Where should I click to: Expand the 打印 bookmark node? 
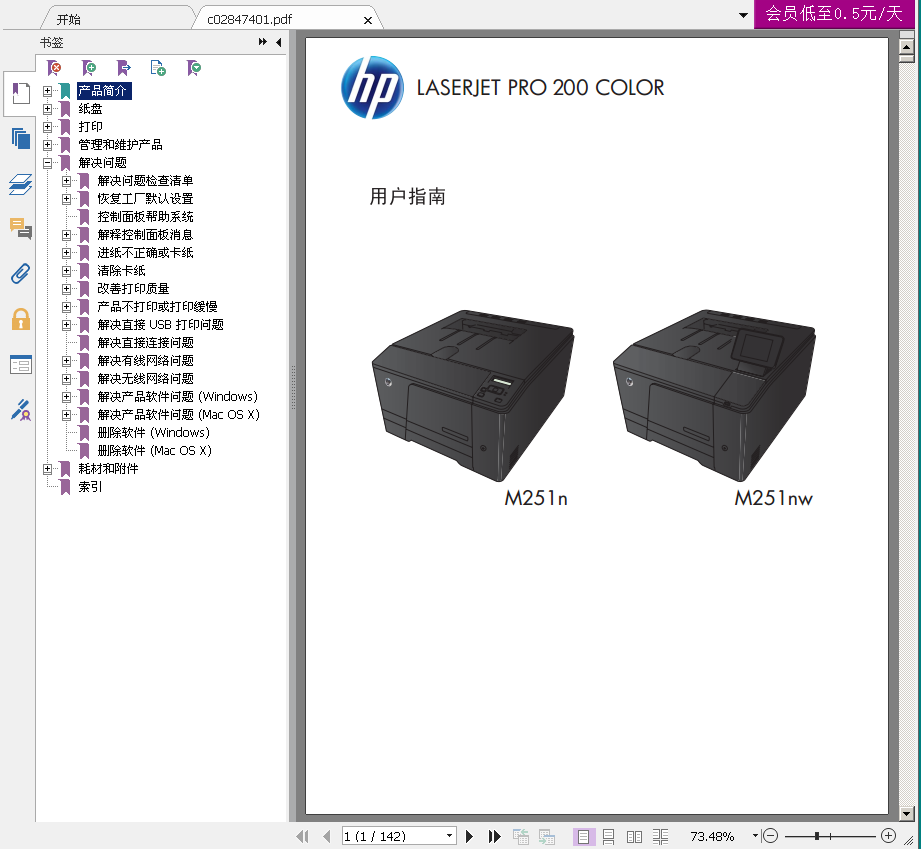[48, 127]
